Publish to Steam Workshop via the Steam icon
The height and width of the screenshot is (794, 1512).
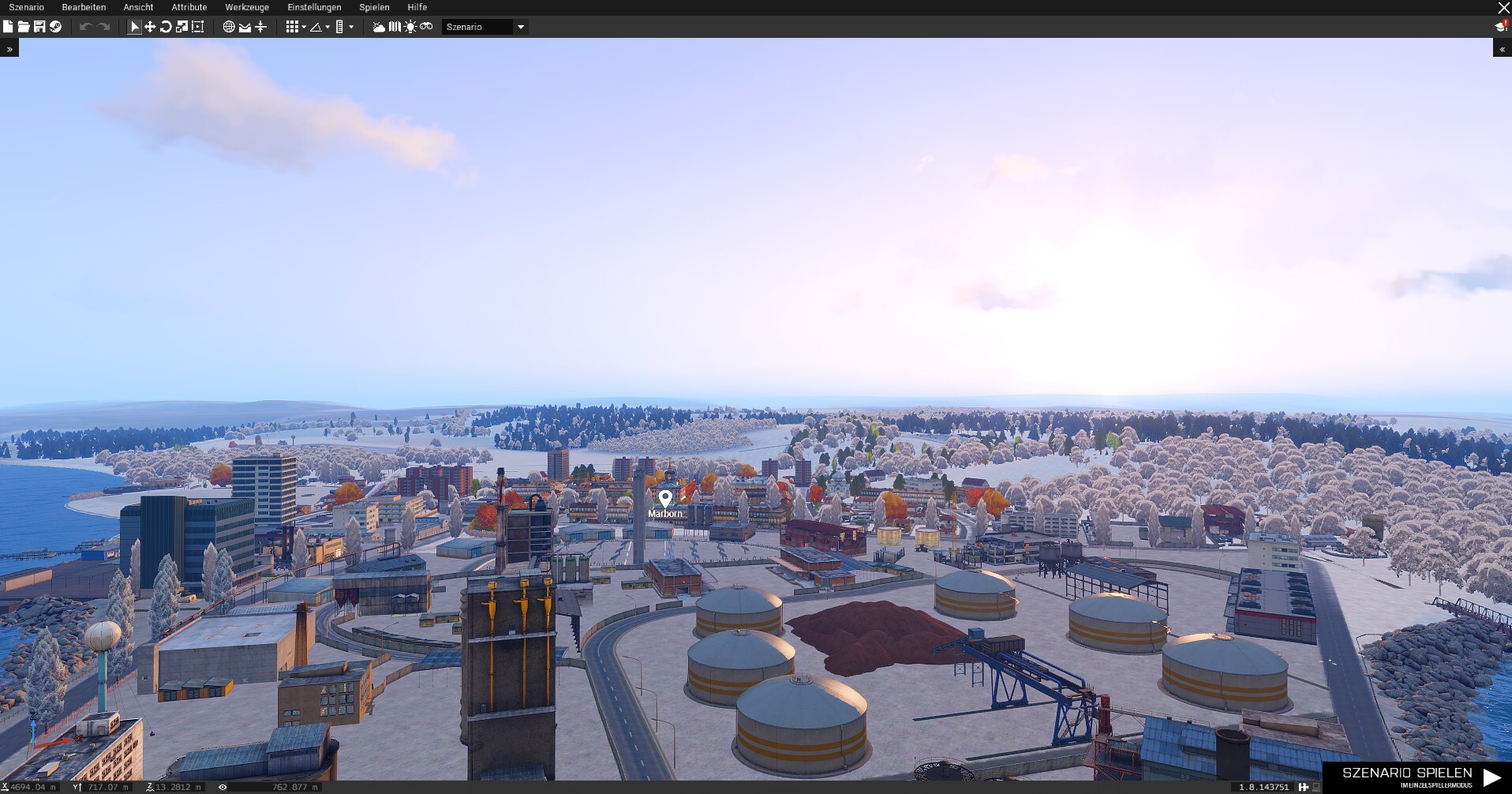click(x=55, y=27)
